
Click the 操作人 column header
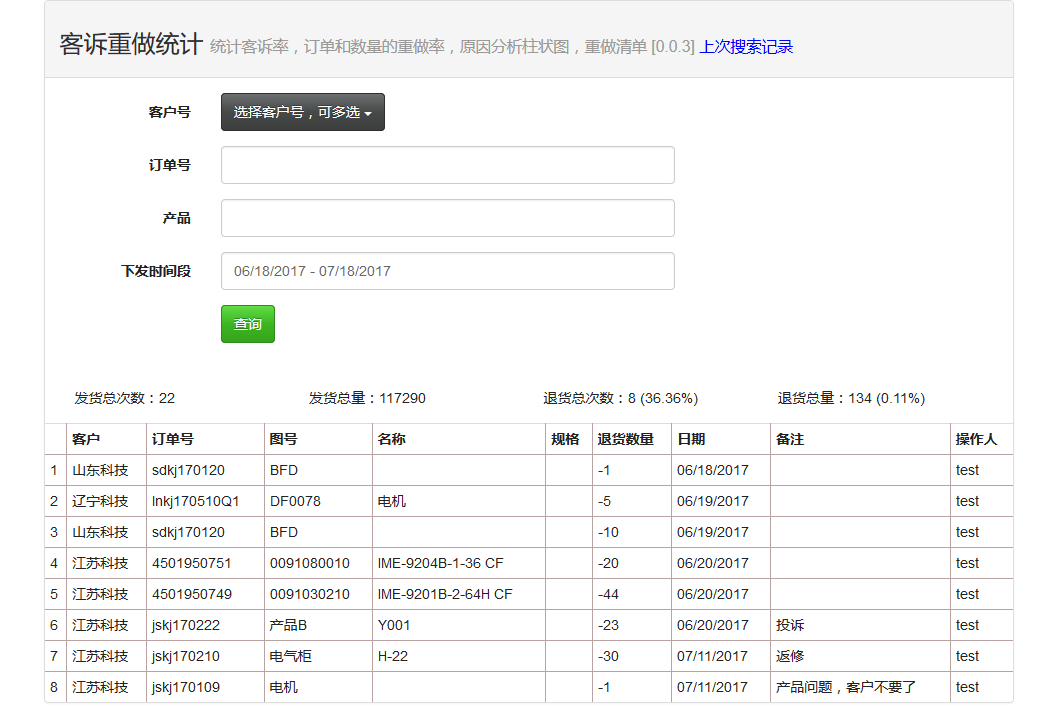pos(976,439)
